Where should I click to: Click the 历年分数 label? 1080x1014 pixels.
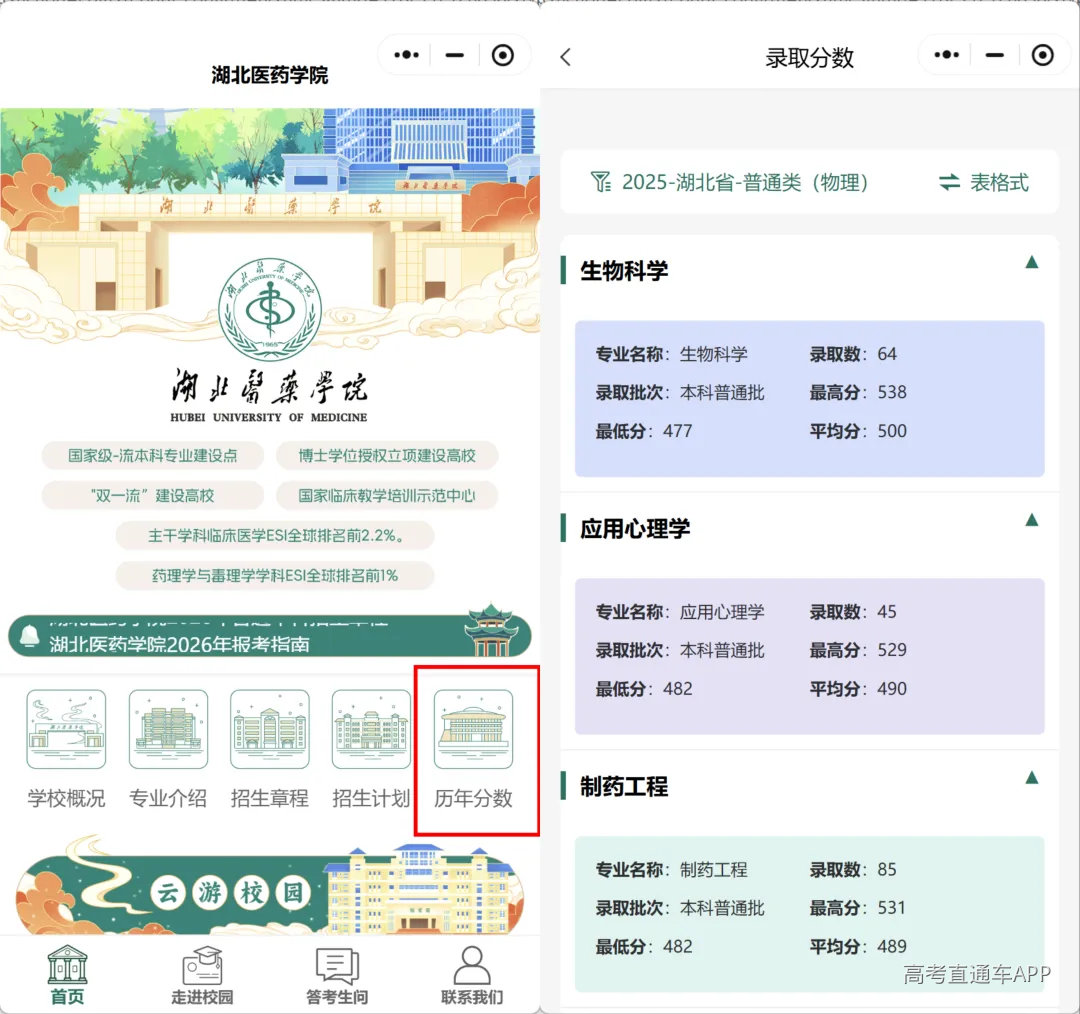(x=473, y=798)
